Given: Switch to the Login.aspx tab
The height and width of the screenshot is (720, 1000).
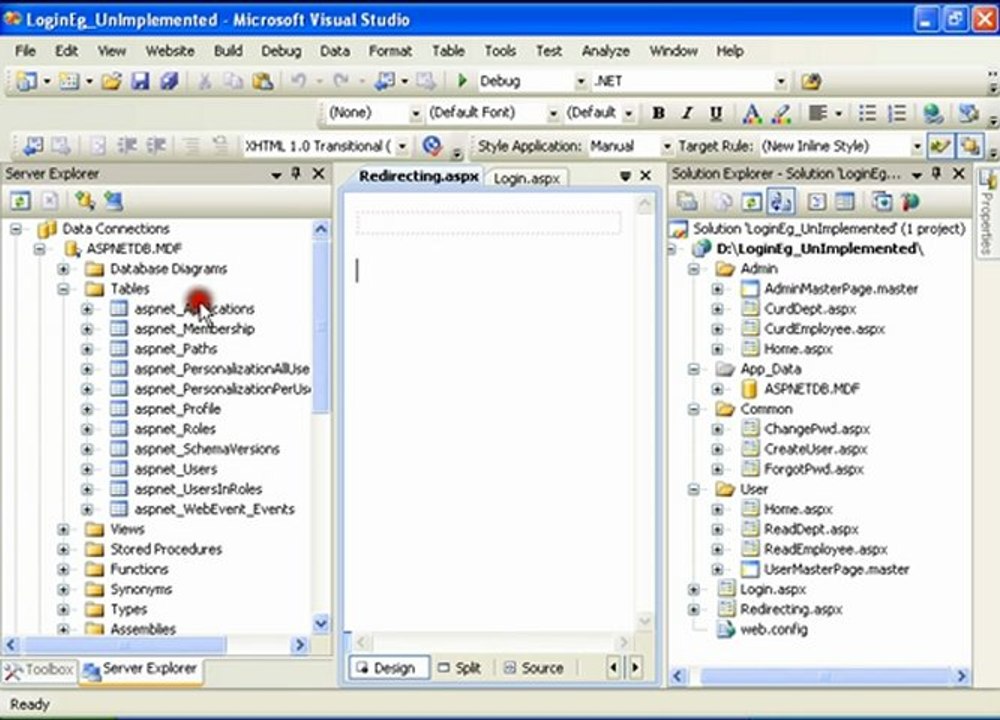Looking at the screenshot, I should [527, 179].
